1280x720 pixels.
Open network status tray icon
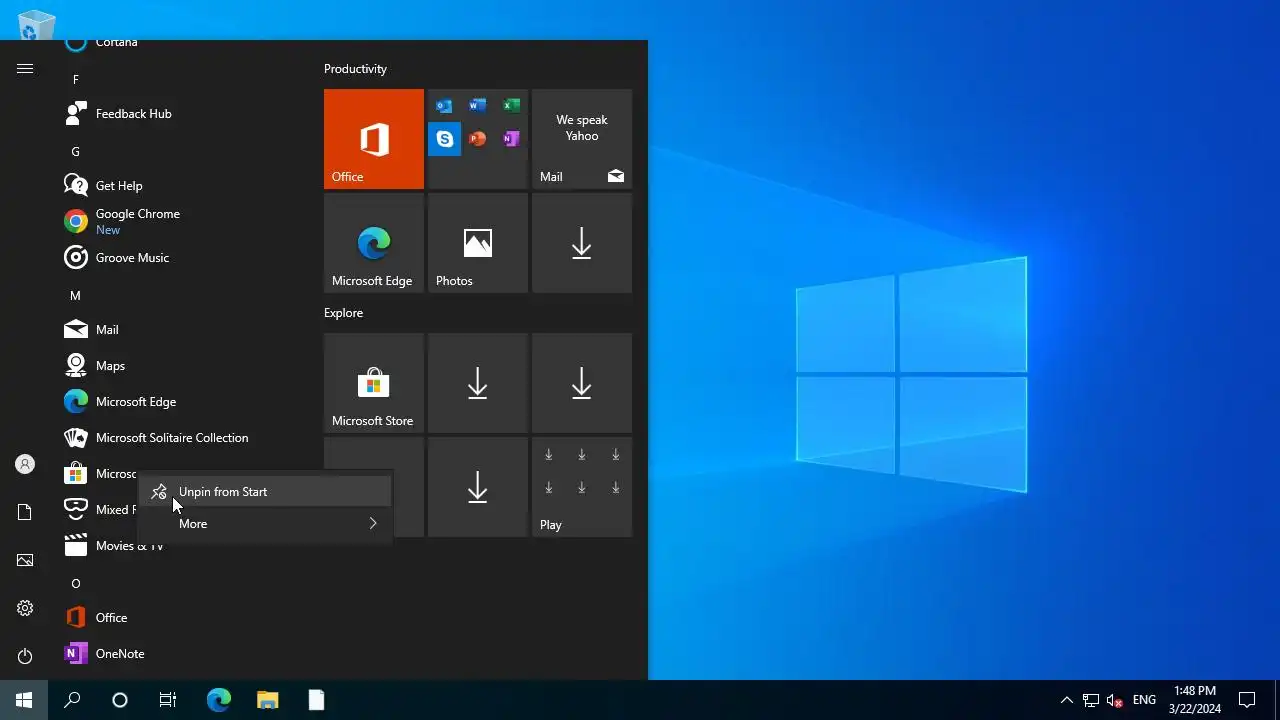[x=1091, y=700]
